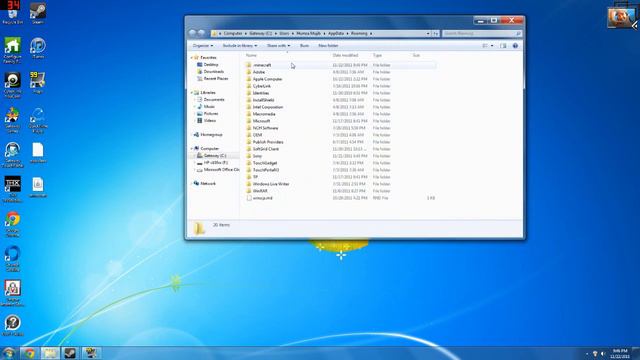This screenshot has width=640, height=360.
Task: Open Google Chrome desktop shortcut
Action: pyautogui.click(x=13, y=224)
